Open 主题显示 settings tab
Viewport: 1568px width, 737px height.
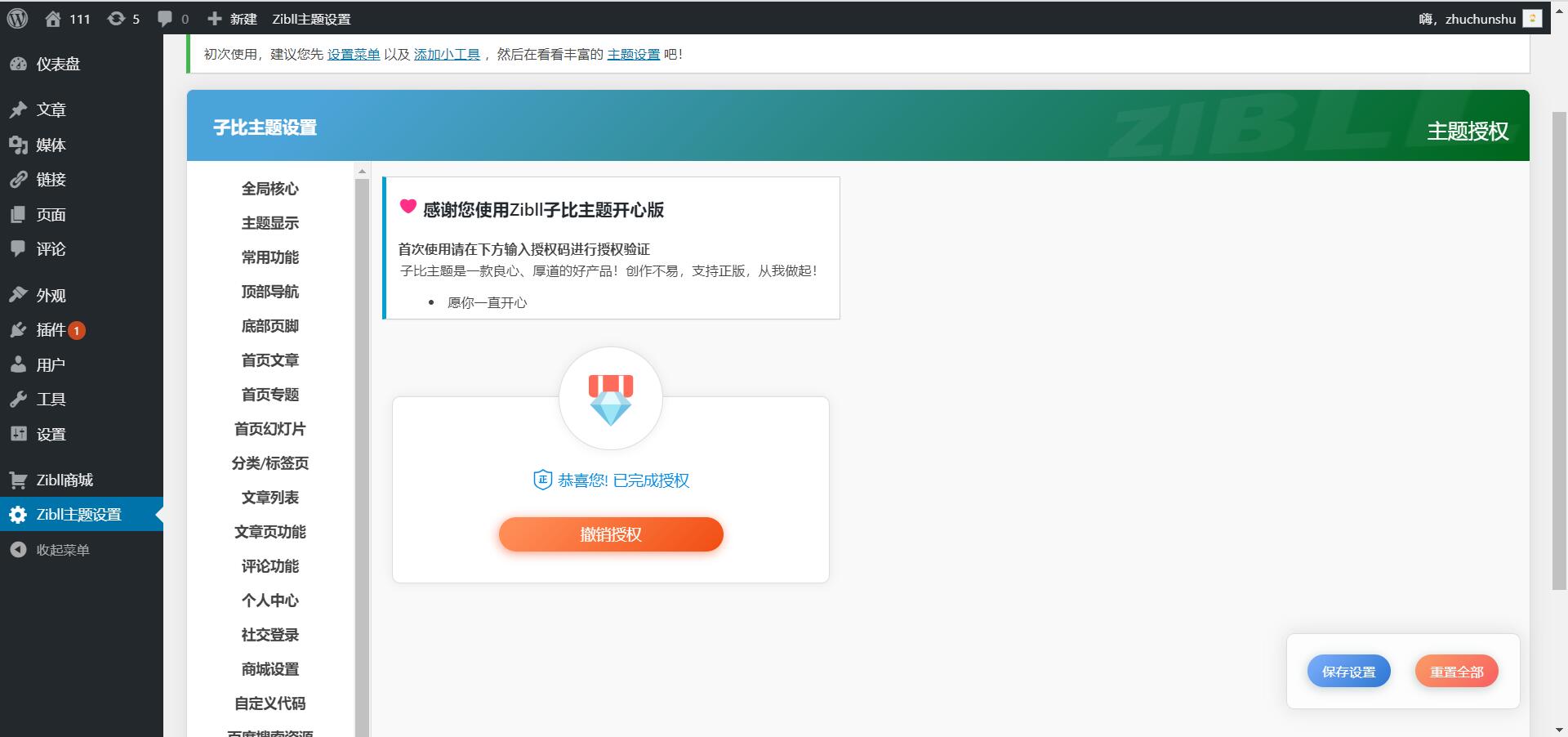pos(270,223)
